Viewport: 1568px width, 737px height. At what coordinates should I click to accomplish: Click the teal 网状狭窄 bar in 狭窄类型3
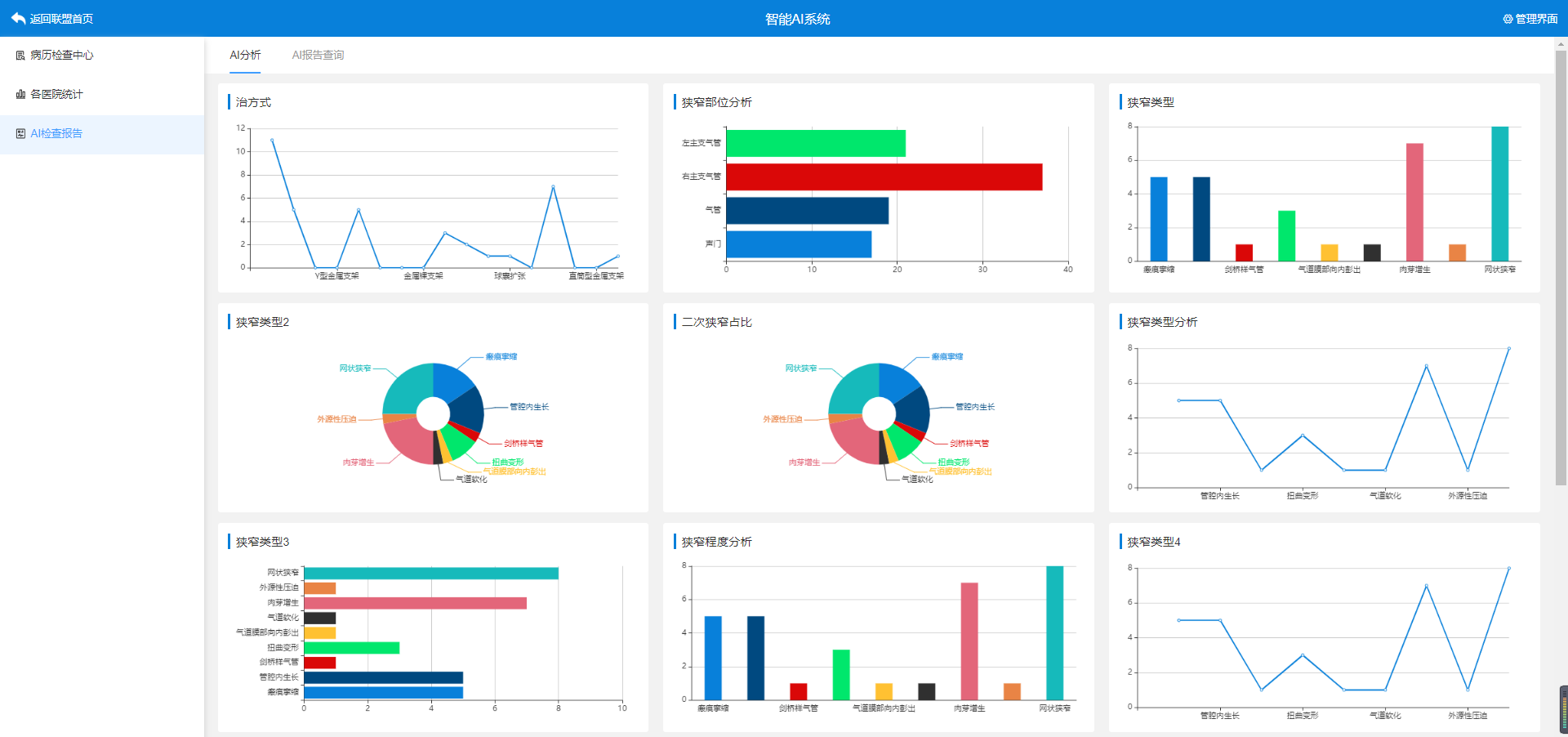(430, 574)
